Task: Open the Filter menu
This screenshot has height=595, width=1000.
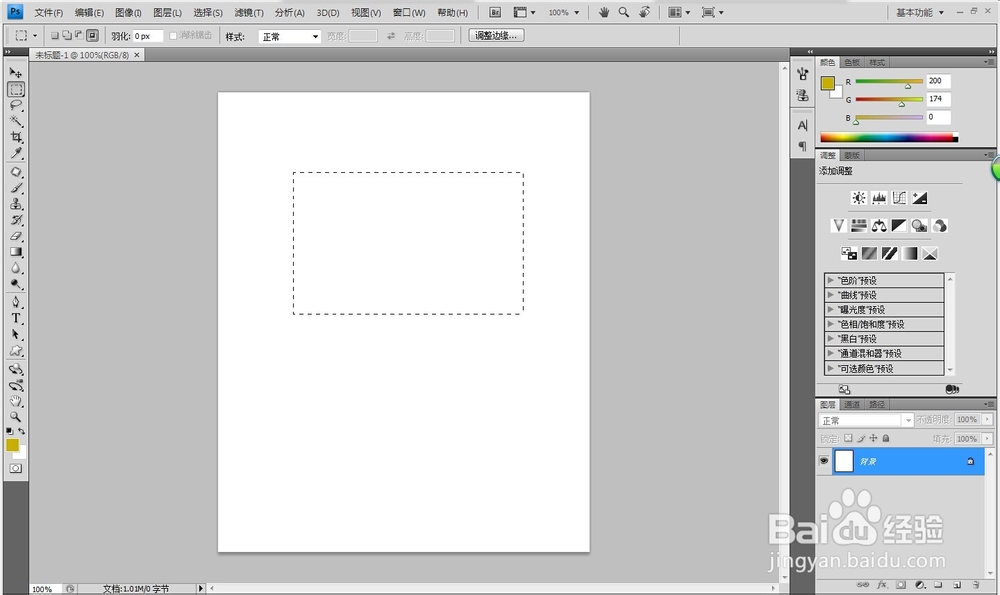Action: tap(249, 13)
